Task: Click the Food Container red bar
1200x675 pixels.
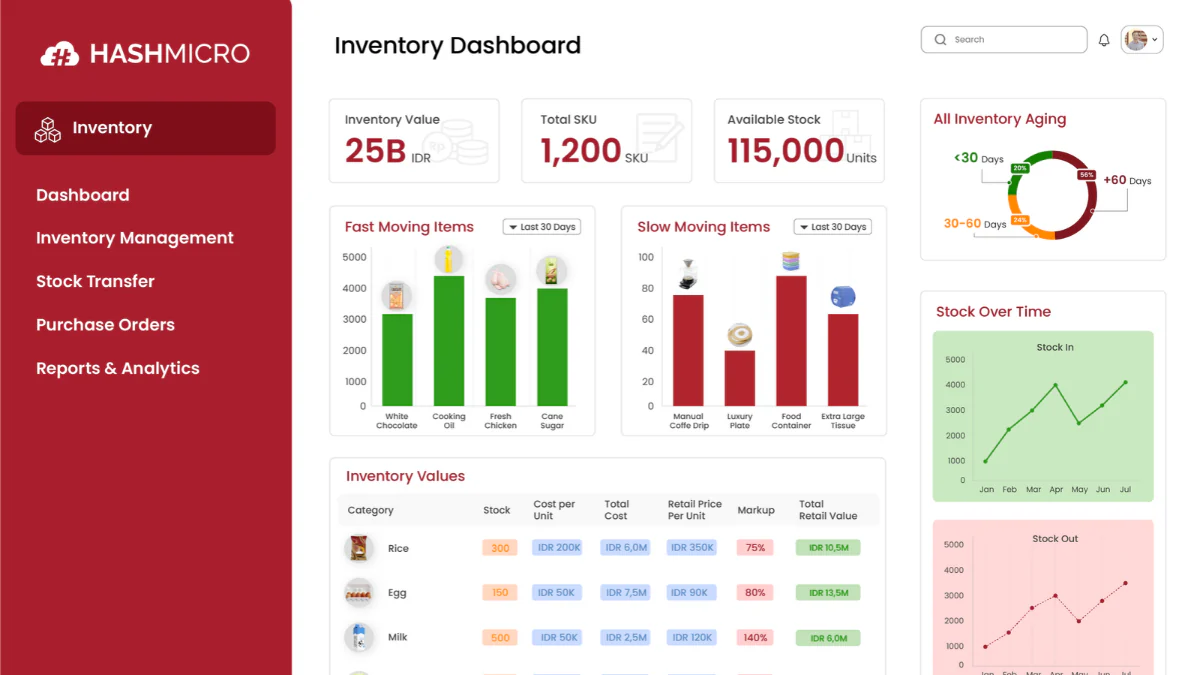Action: click(x=791, y=341)
